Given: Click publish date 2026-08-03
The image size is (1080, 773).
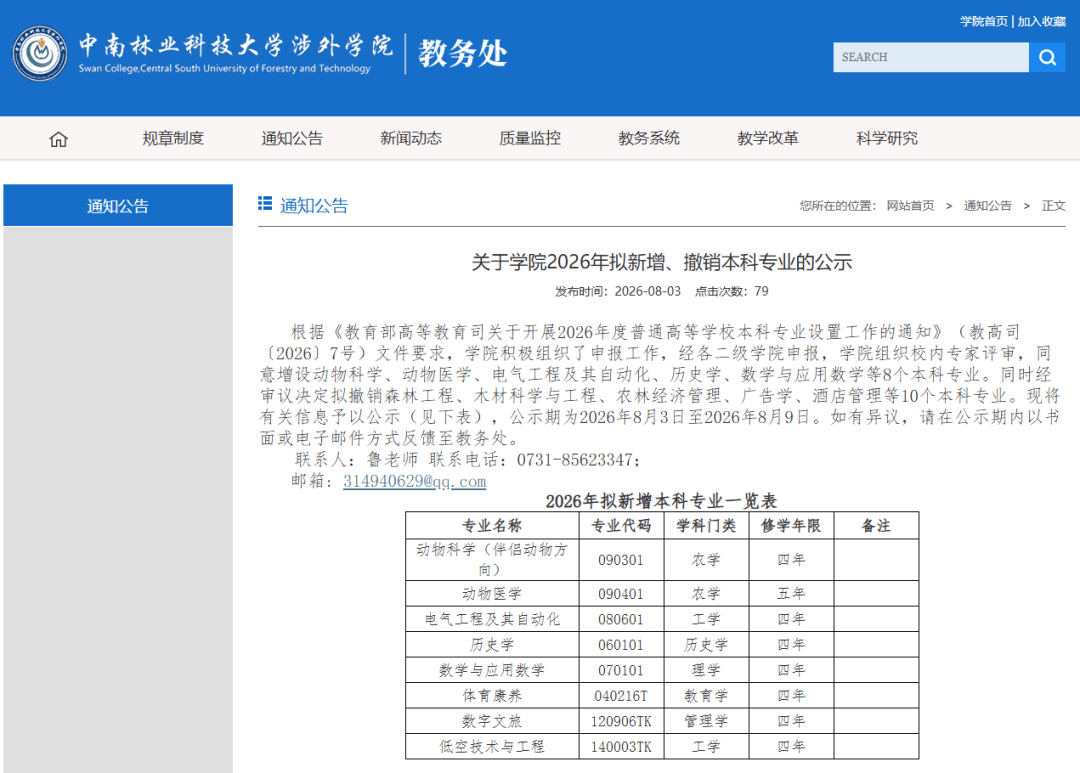Looking at the screenshot, I should (x=647, y=291).
